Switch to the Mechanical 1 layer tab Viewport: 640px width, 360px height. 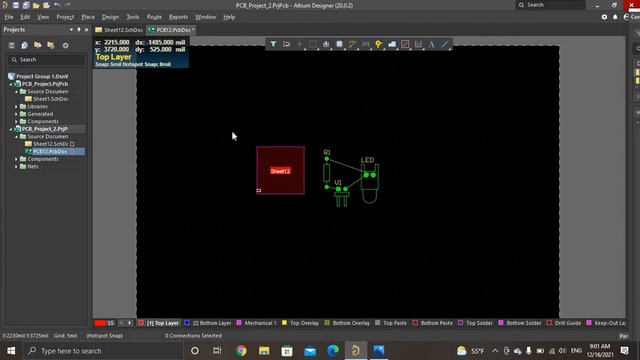[257, 323]
